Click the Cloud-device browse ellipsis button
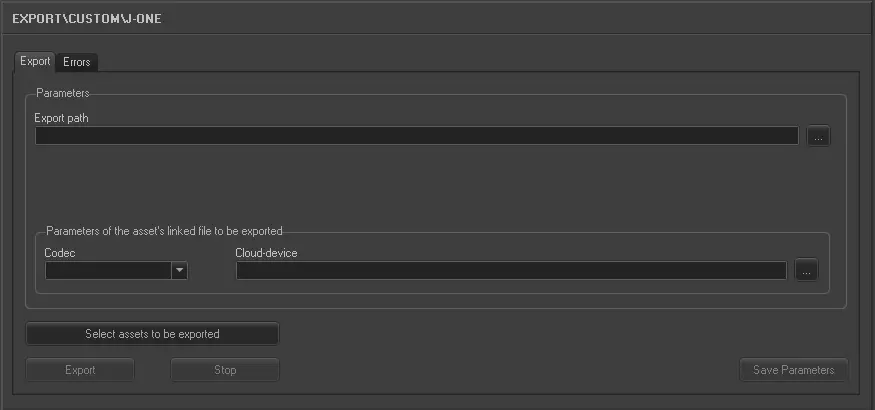 pyautogui.click(x=806, y=270)
